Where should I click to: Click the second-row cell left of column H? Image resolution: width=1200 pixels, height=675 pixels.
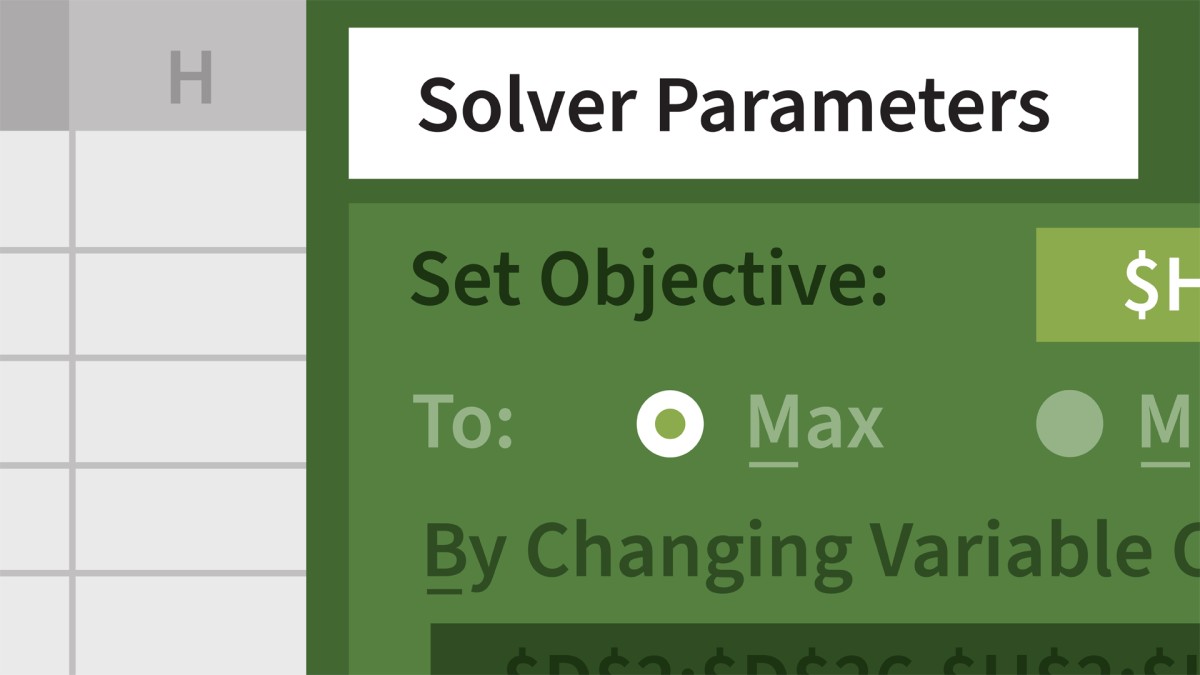point(34,303)
